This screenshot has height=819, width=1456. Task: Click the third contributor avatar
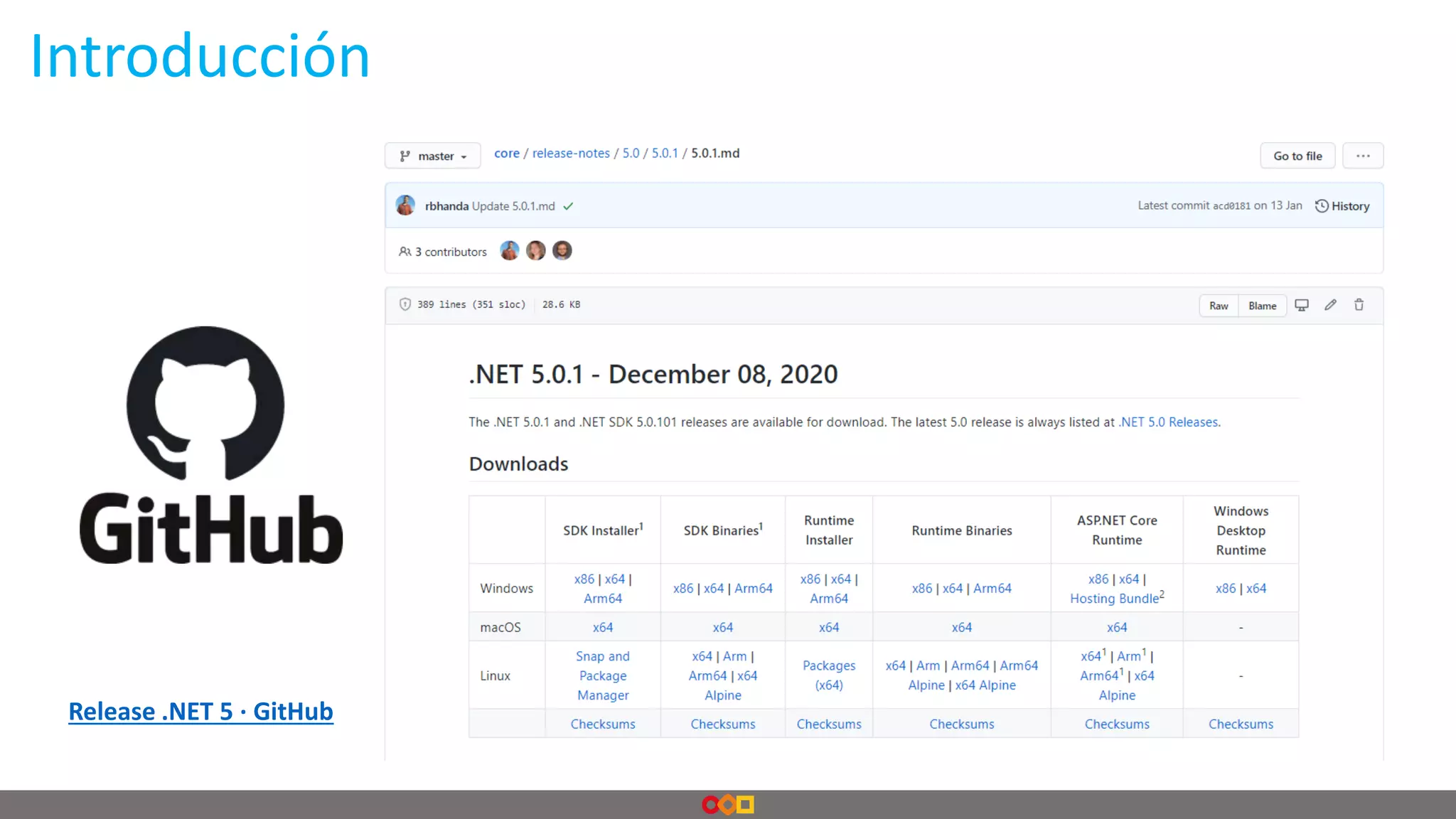point(562,250)
